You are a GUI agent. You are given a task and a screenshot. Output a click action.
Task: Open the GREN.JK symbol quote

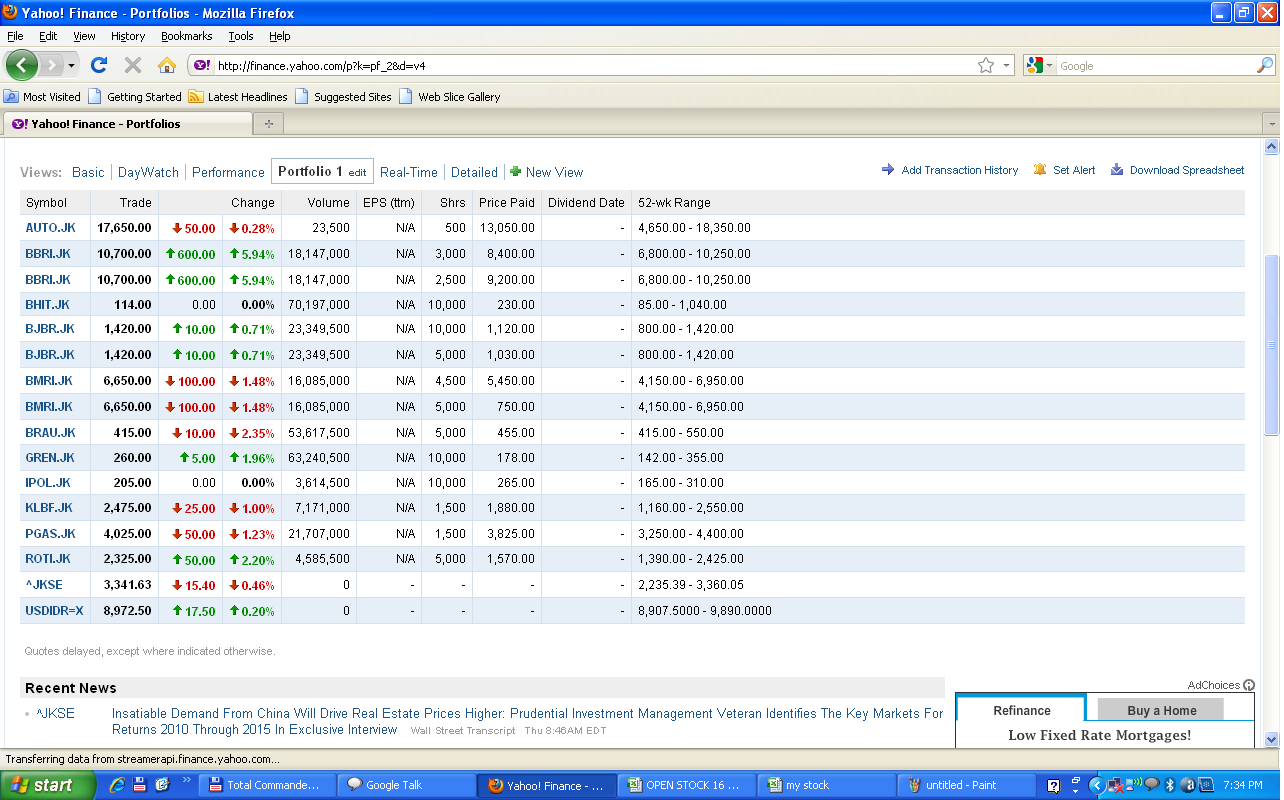coord(50,458)
